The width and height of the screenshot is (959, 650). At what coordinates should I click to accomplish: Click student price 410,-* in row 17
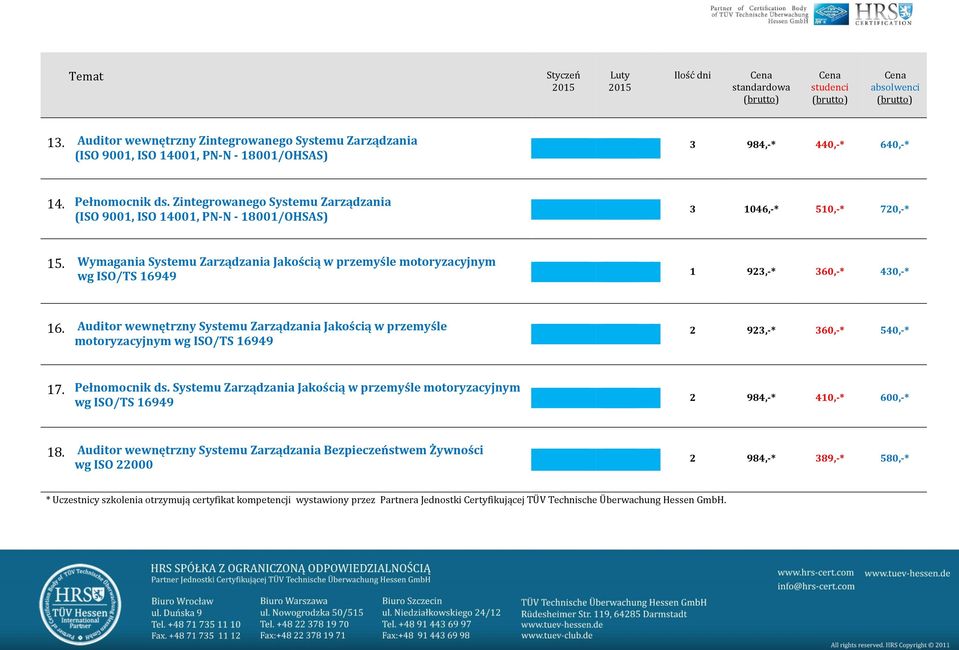pyautogui.click(x=829, y=397)
